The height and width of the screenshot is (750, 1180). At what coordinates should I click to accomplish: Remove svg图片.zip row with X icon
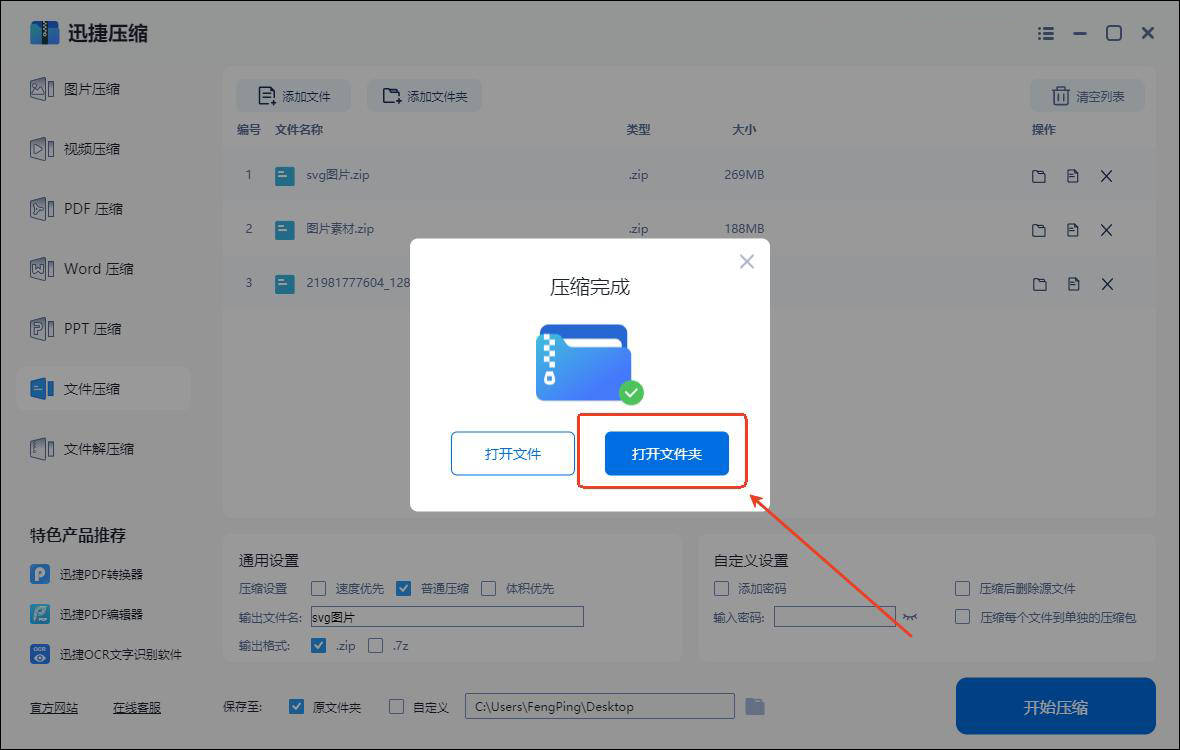[x=1106, y=176]
